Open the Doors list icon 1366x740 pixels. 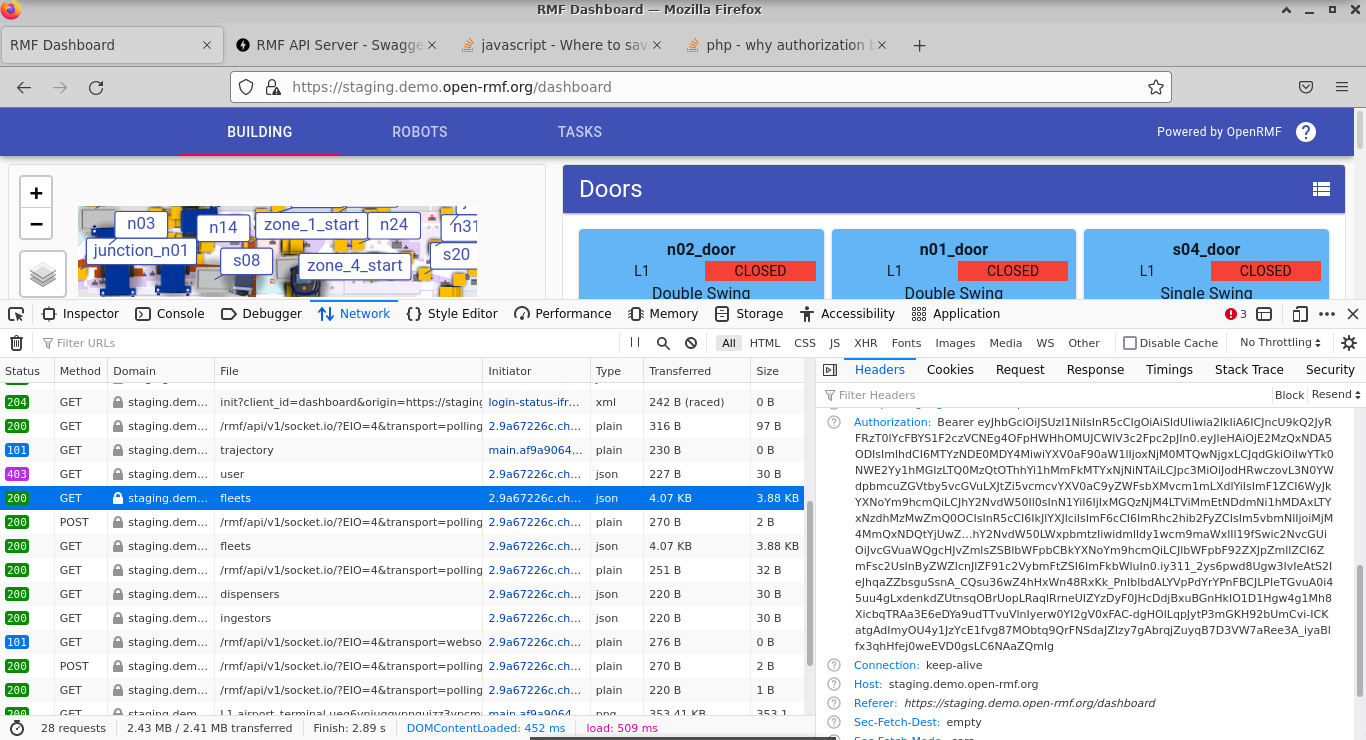coord(1321,188)
